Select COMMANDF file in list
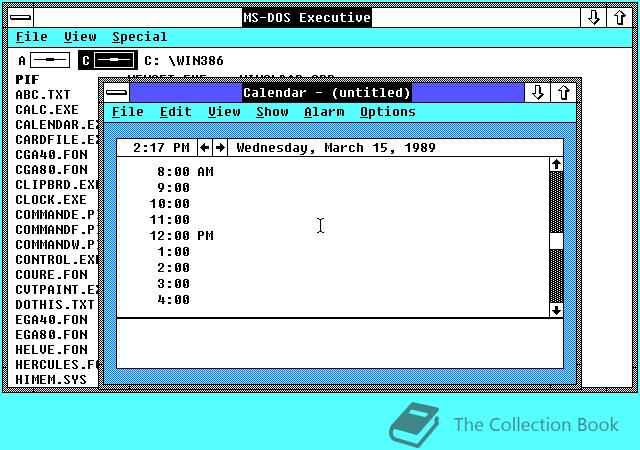Viewport: 640px width, 450px height. pos(55,230)
